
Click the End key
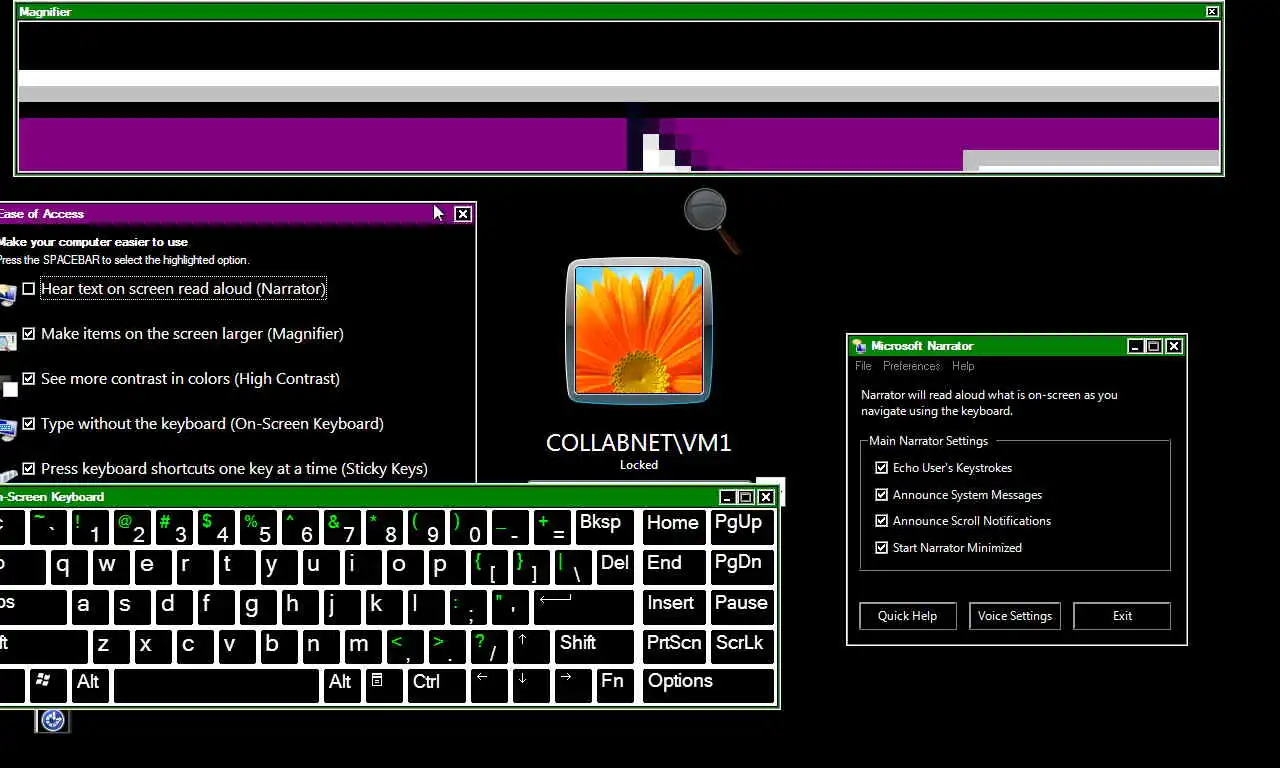click(673, 566)
